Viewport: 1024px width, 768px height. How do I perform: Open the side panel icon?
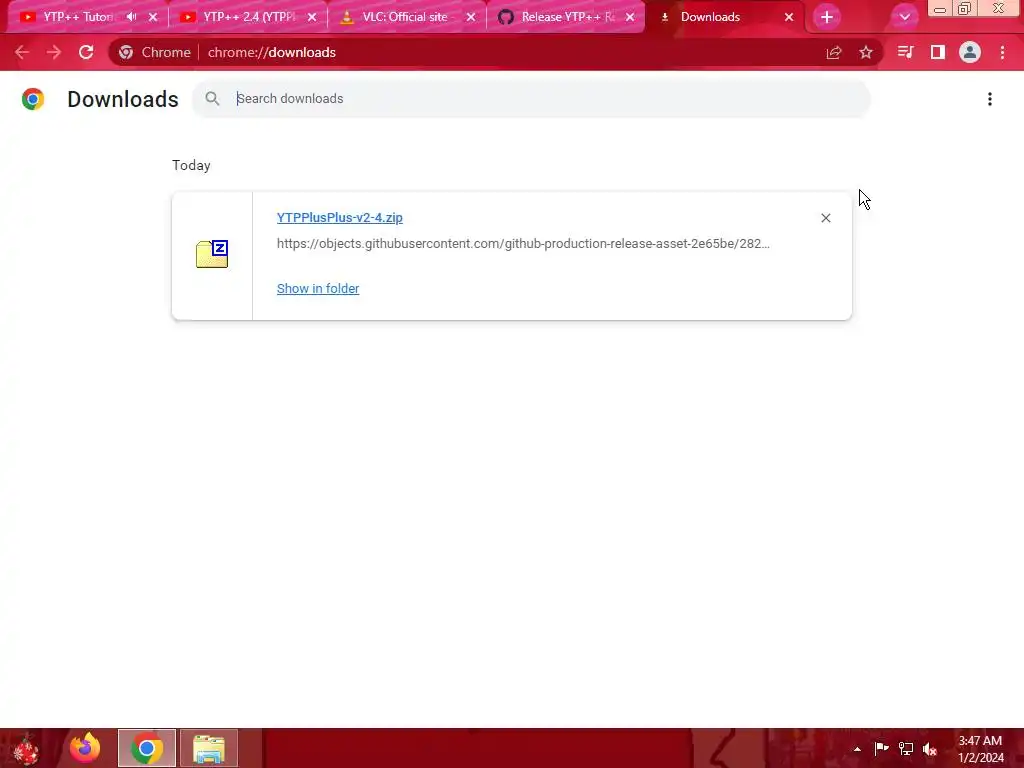coord(938,52)
